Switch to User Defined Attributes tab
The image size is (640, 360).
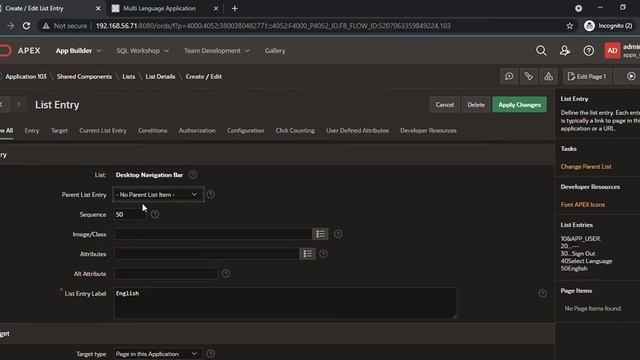357,131
